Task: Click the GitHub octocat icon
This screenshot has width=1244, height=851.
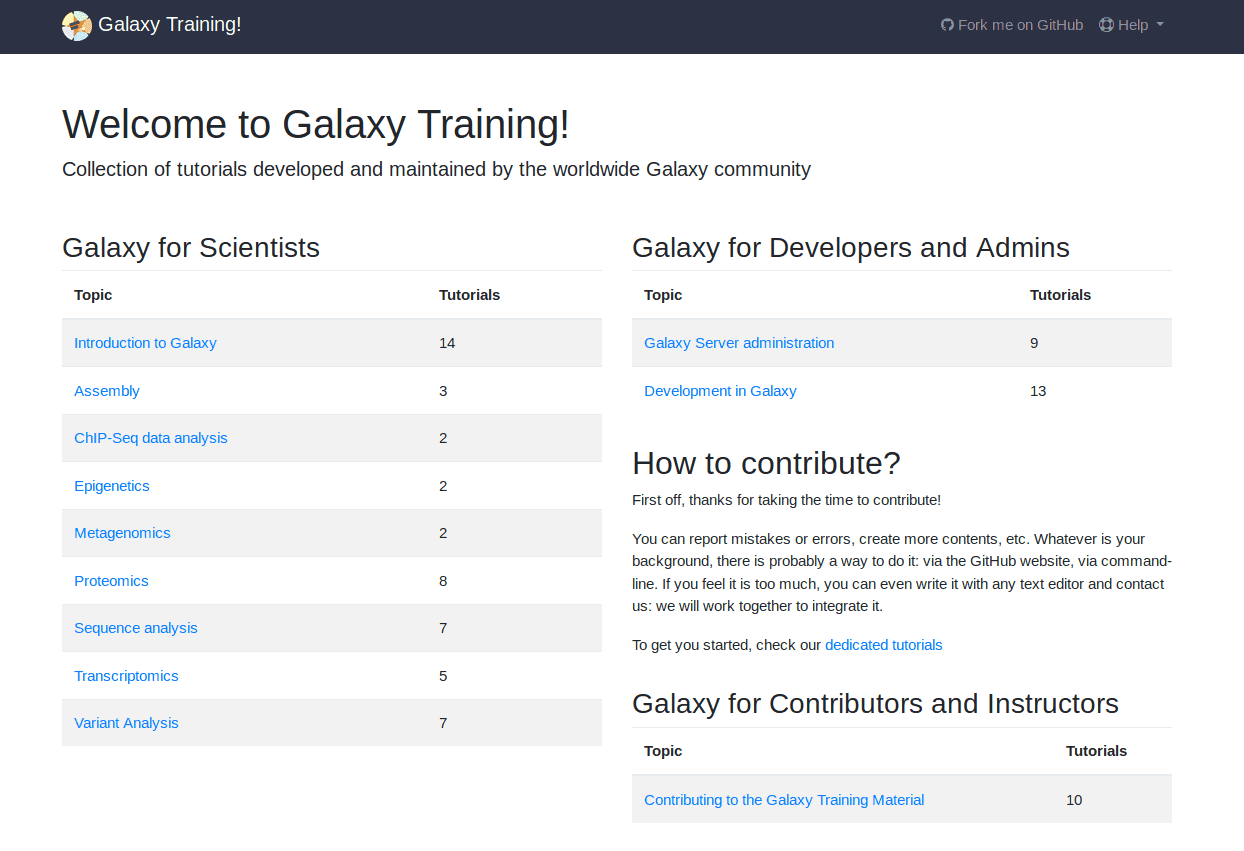Action: [946, 24]
